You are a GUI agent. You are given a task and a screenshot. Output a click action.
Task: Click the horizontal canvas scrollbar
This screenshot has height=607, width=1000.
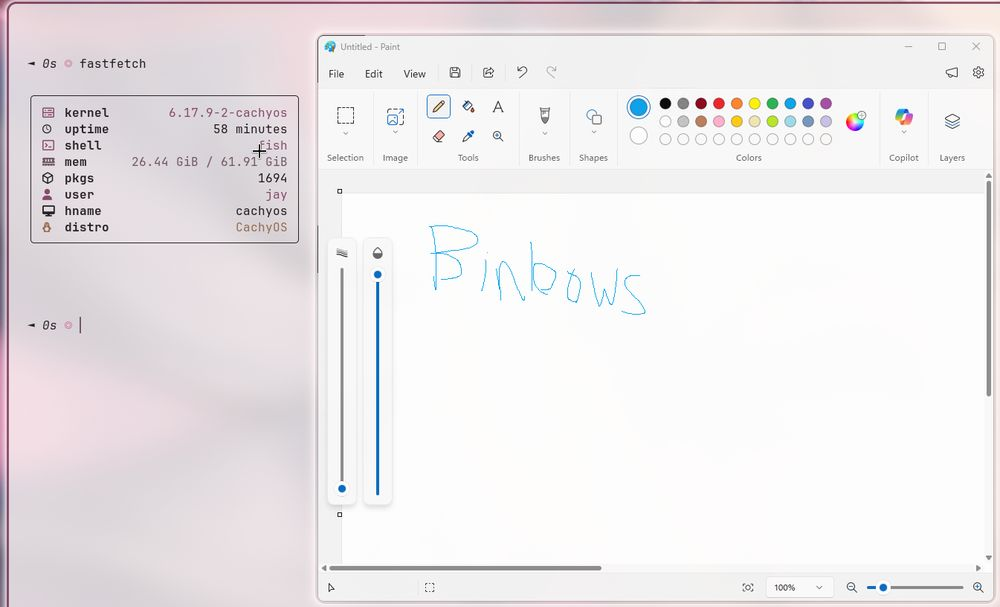[465, 568]
